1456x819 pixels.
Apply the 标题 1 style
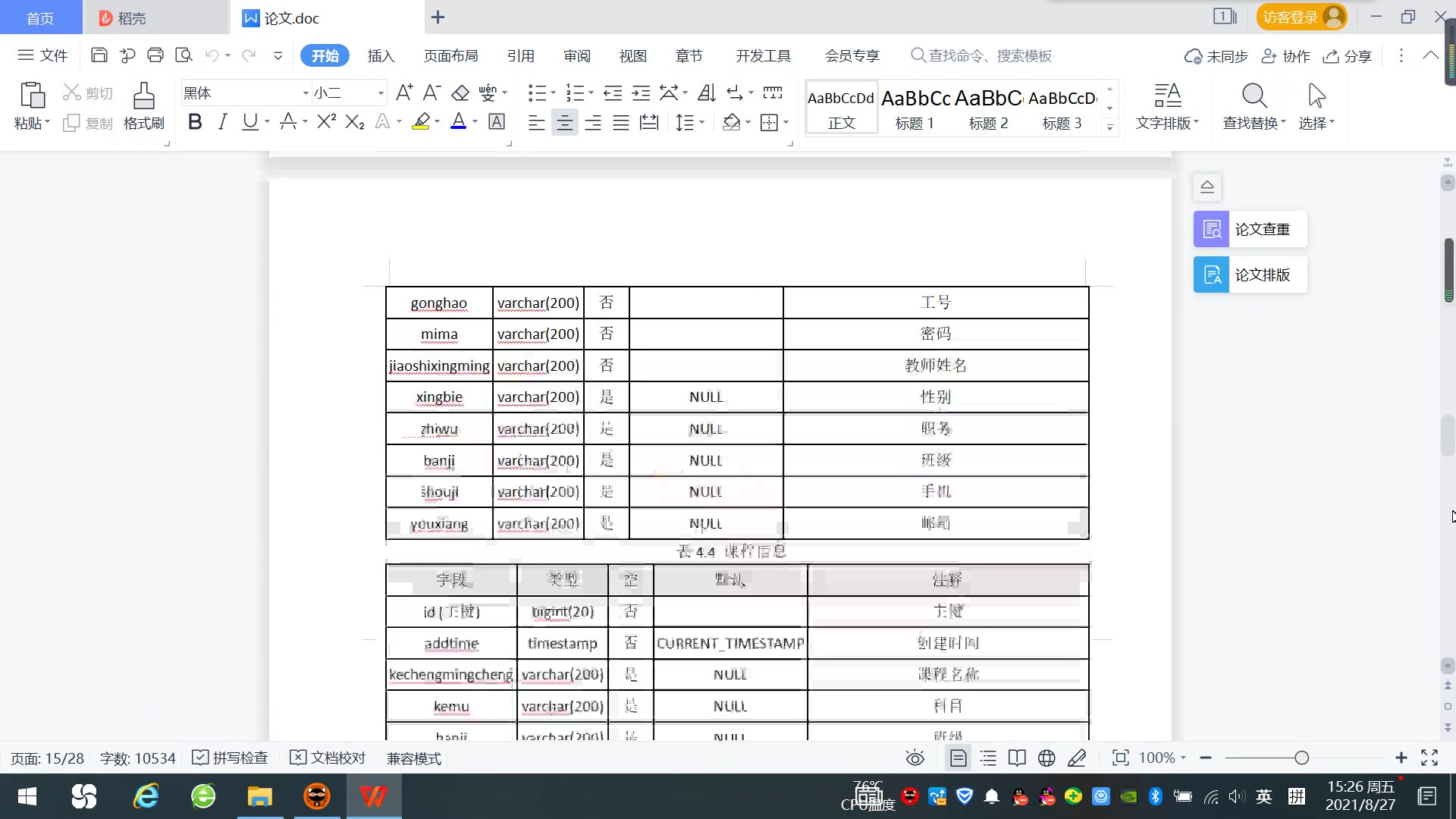tap(915, 108)
